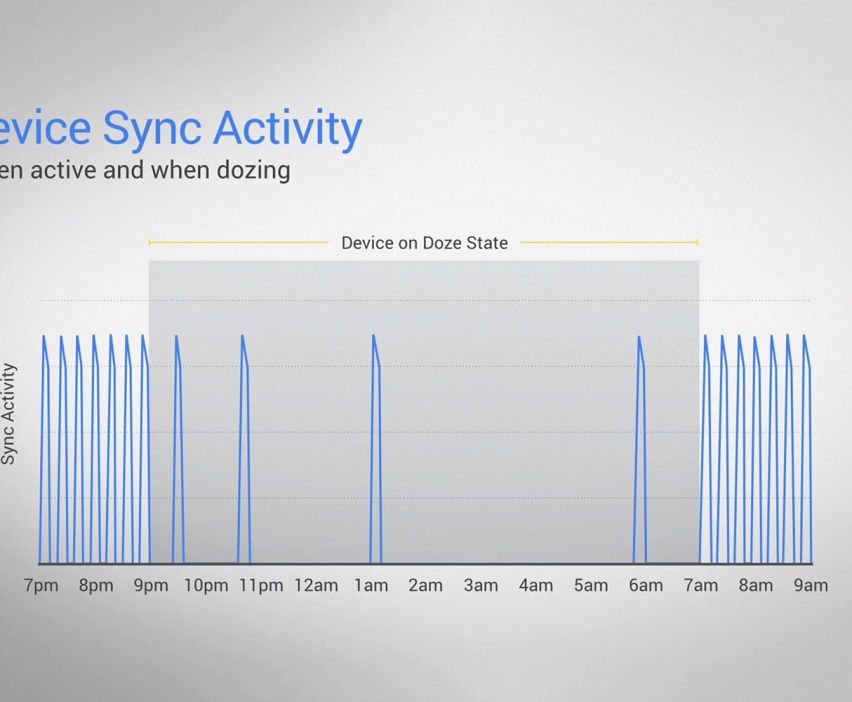This screenshot has height=702, width=852.
Task: Click the 11pm time axis label
Action: (x=261, y=585)
